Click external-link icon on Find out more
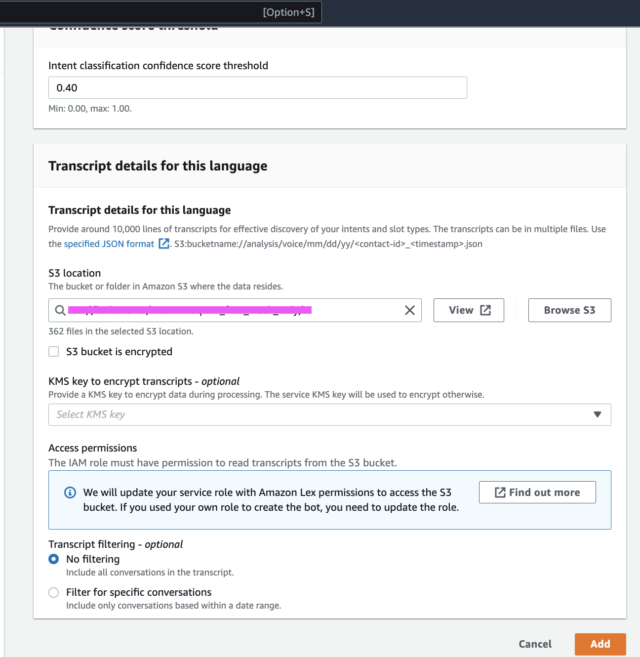This screenshot has height=657, width=640. click(500, 492)
